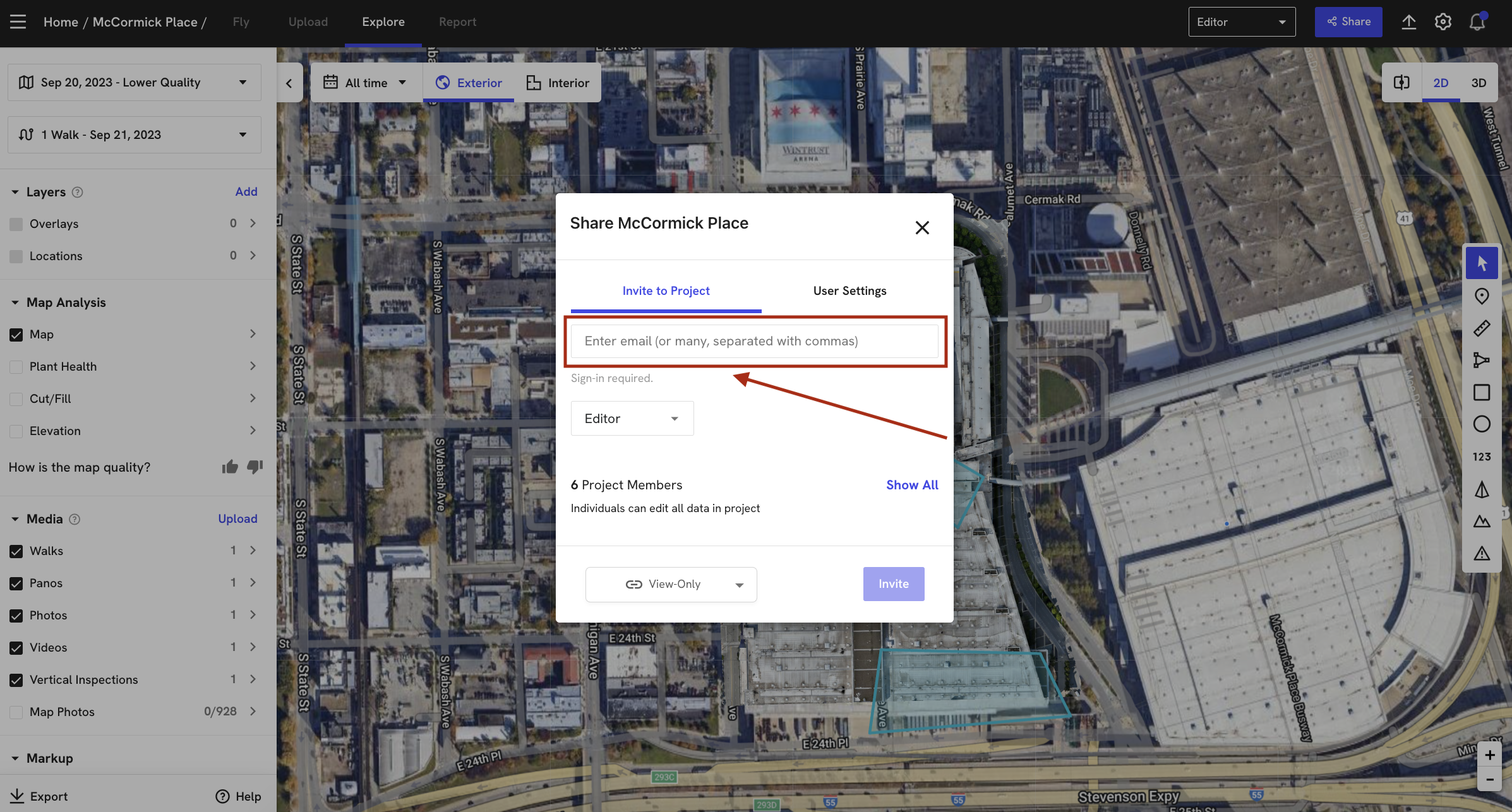Viewport: 1512px width, 812px height.
Task: Go to Home breadcrumb
Action: 61,22
